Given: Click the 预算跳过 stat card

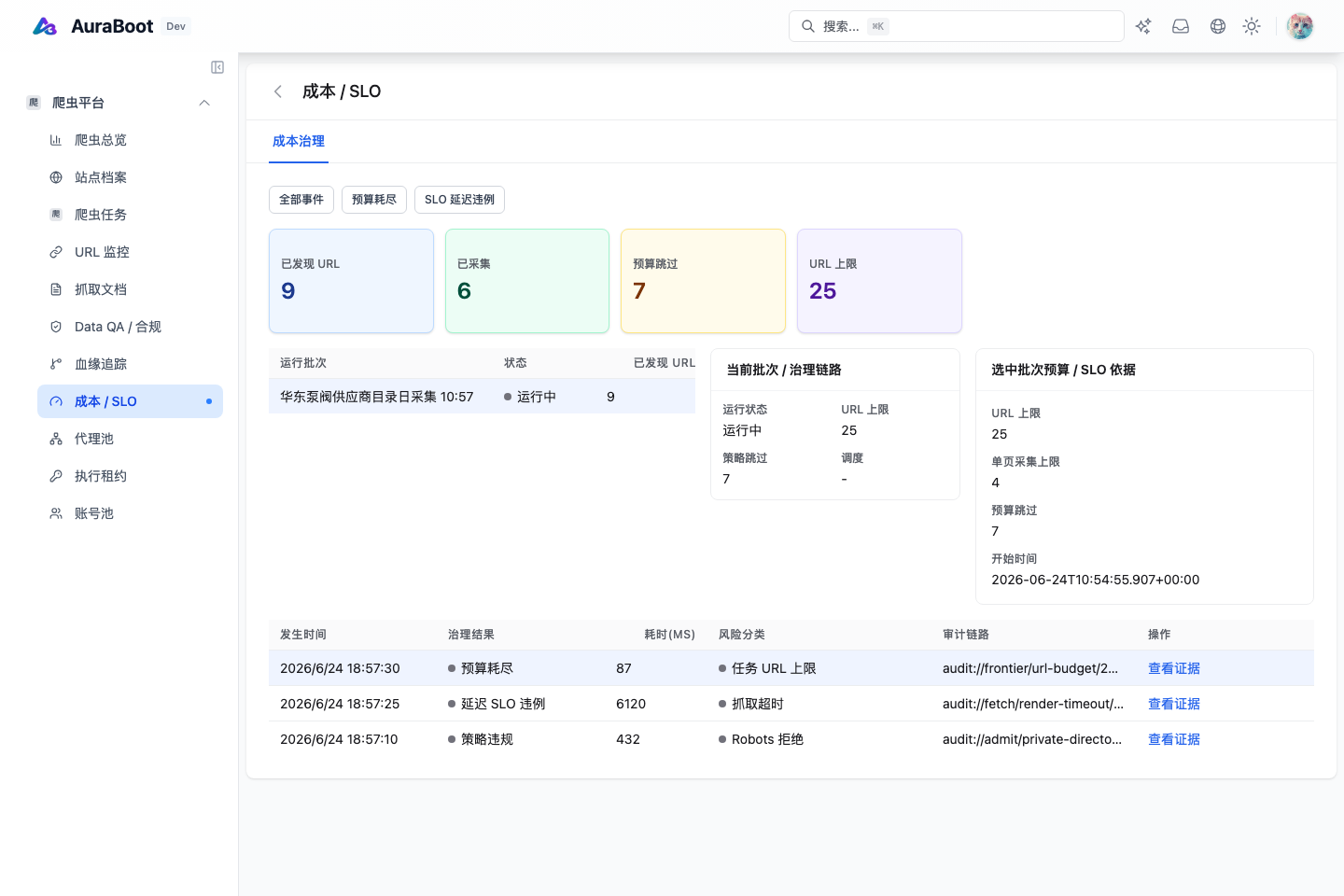Looking at the screenshot, I should pos(703,281).
